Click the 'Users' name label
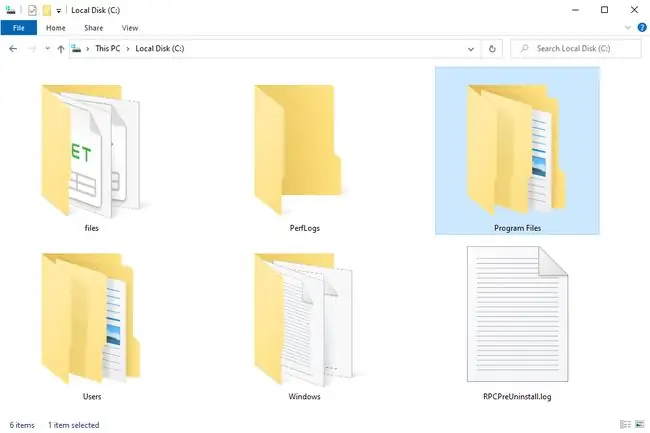Viewport: 650px width, 433px height. [x=92, y=397]
